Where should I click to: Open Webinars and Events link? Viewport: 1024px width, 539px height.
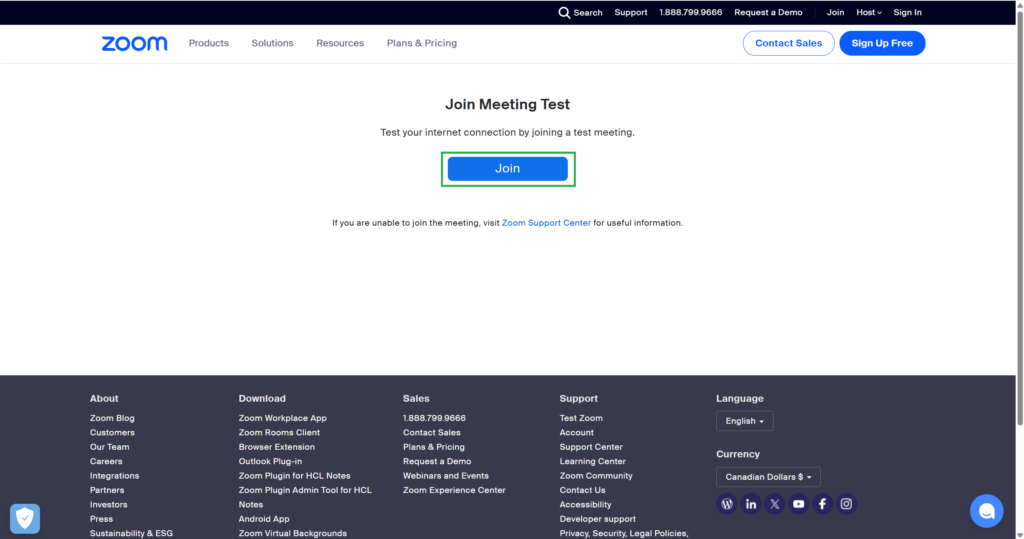445,476
